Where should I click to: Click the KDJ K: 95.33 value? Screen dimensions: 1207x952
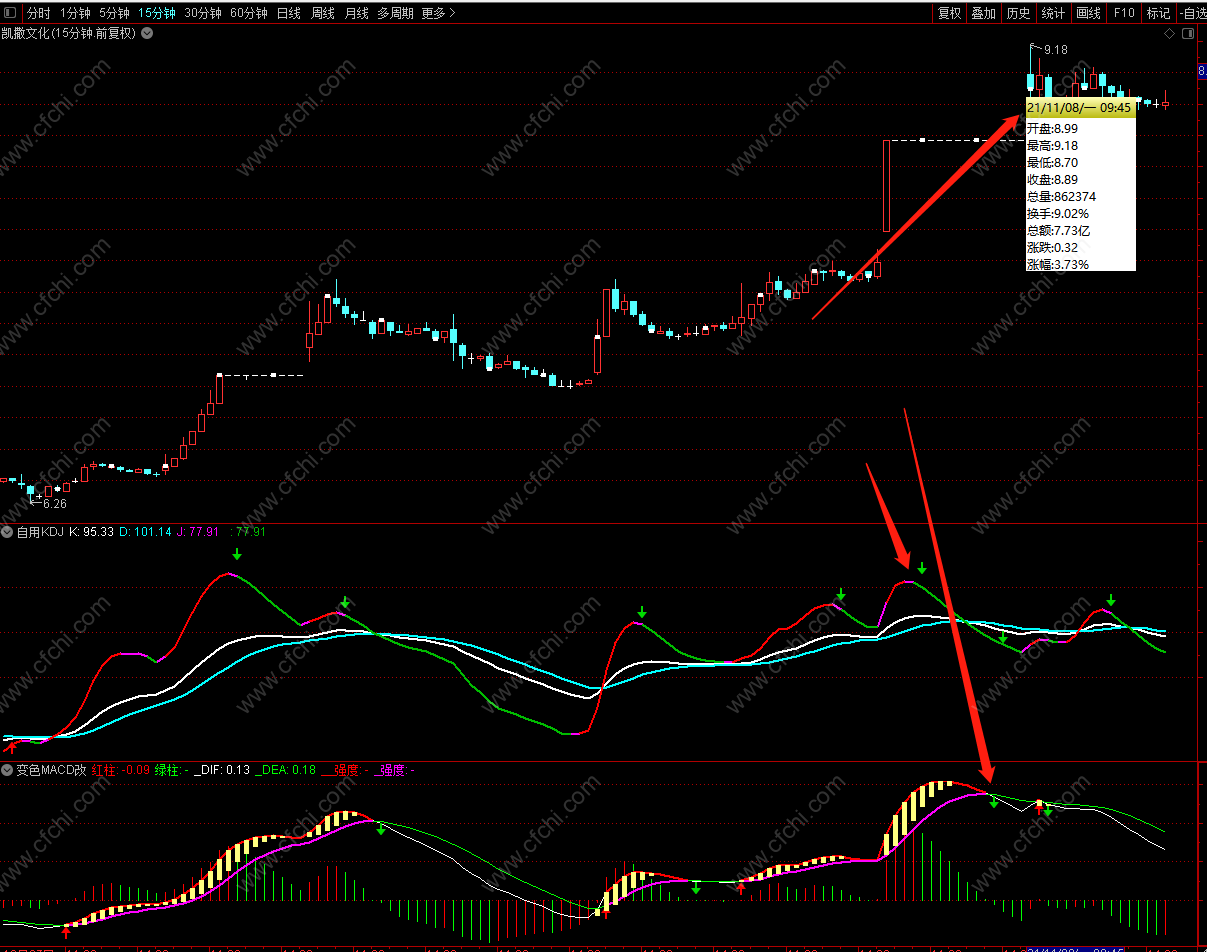click(x=91, y=532)
